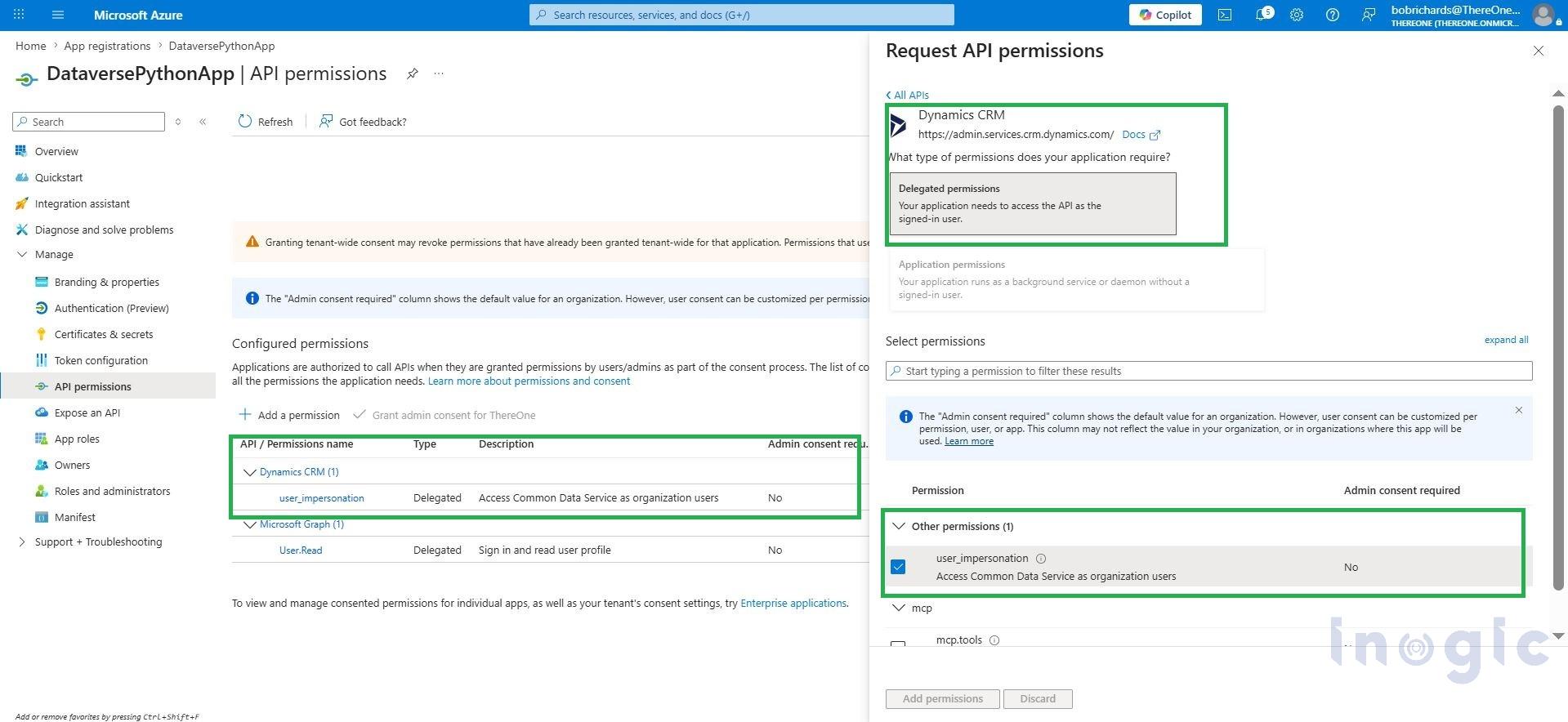Viewport: 1568px width, 722px height.
Task: Check the mcp.tools permission checkbox
Action: click(898, 644)
